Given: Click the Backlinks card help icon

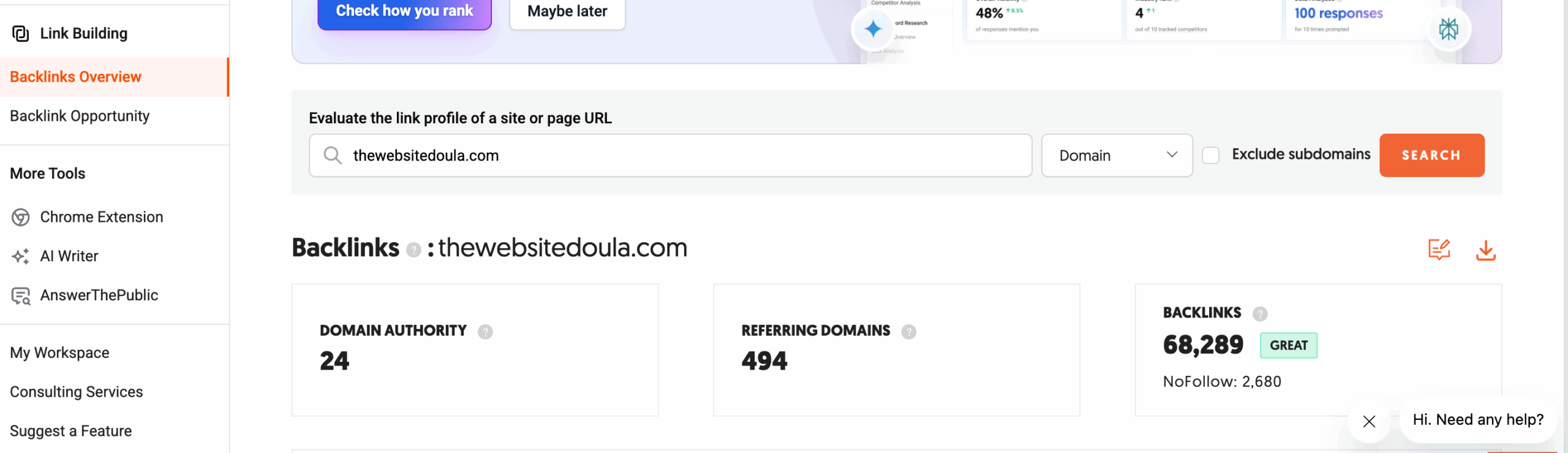Looking at the screenshot, I should 1259,314.
